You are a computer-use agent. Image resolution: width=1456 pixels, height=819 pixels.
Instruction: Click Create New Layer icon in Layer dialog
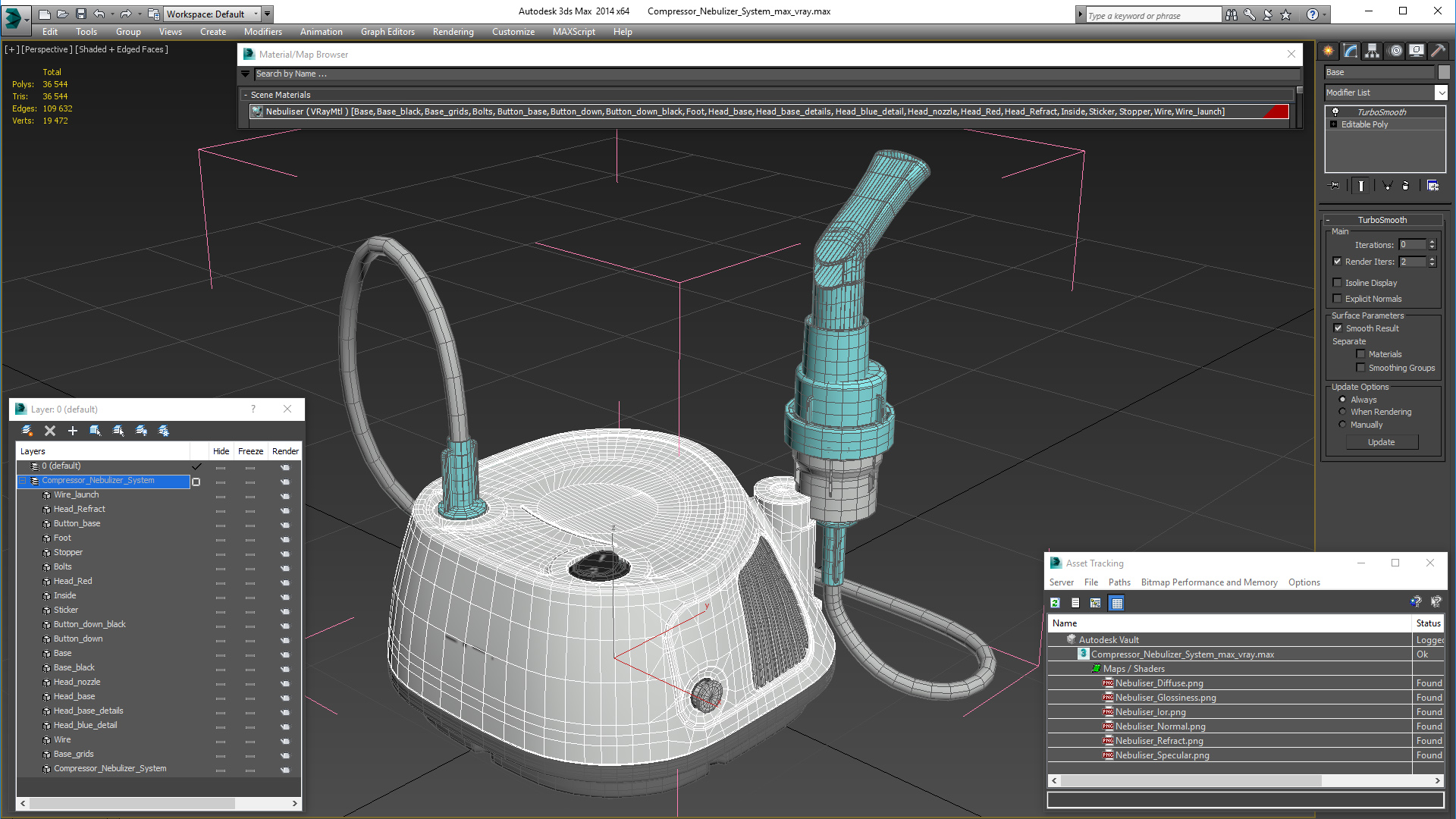tap(27, 431)
